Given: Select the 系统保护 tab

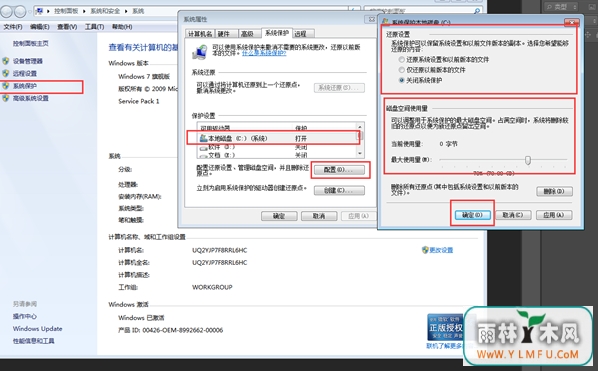Looking at the screenshot, I should pyautogui.click(x=277, y=33).
